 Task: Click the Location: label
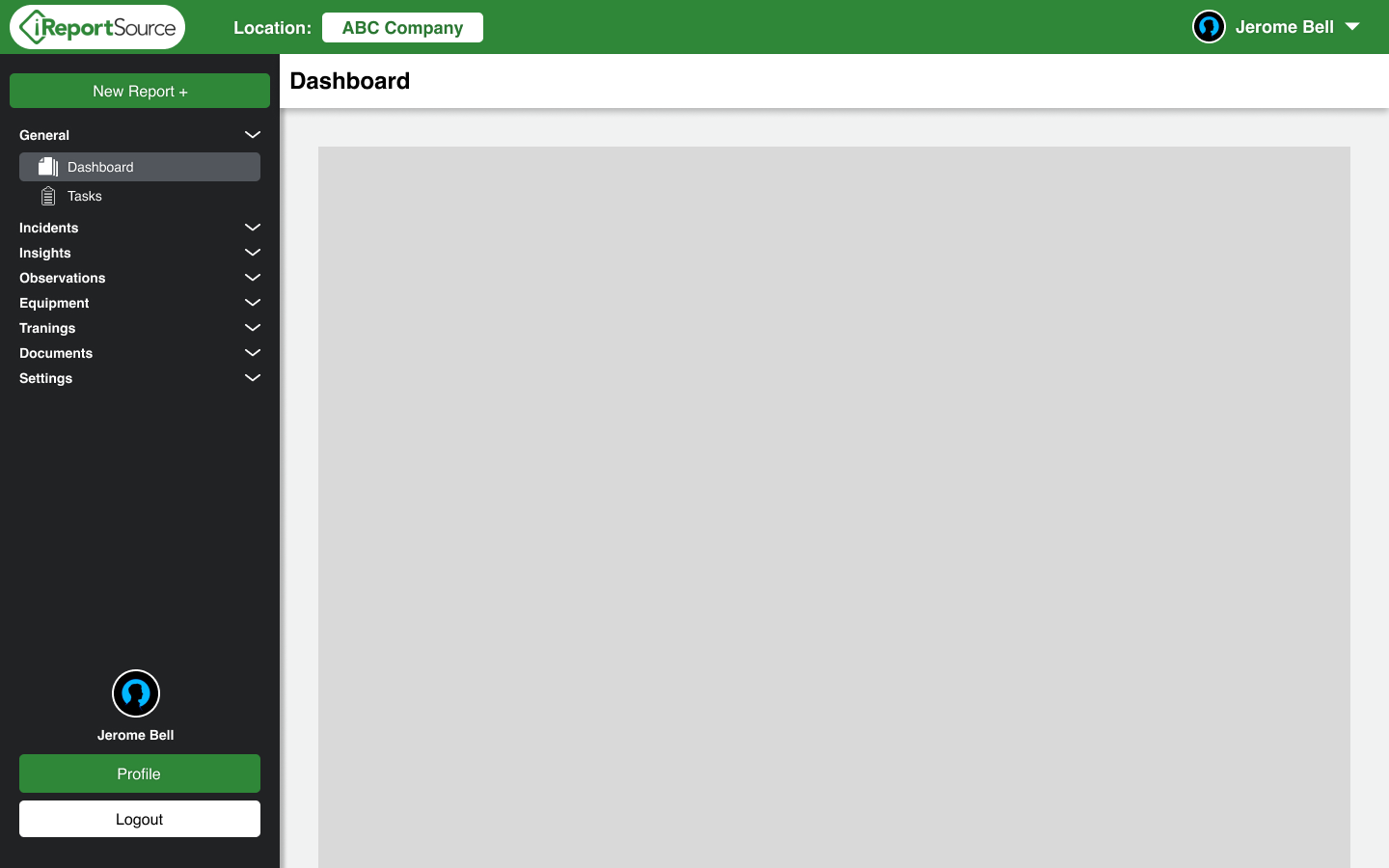[x=272, y=28]
